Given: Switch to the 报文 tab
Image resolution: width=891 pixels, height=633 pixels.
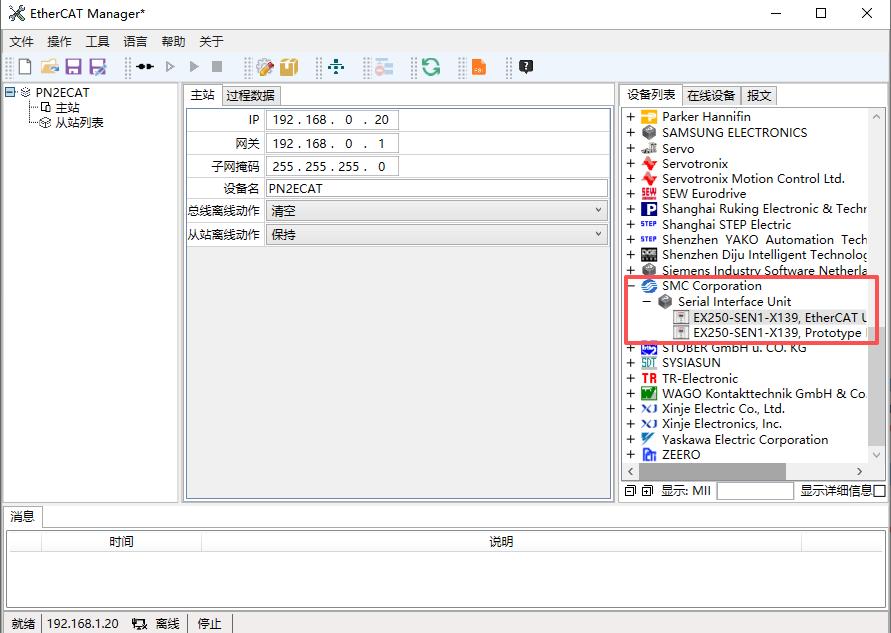Looking at the screenshot, I should point(759,95).
